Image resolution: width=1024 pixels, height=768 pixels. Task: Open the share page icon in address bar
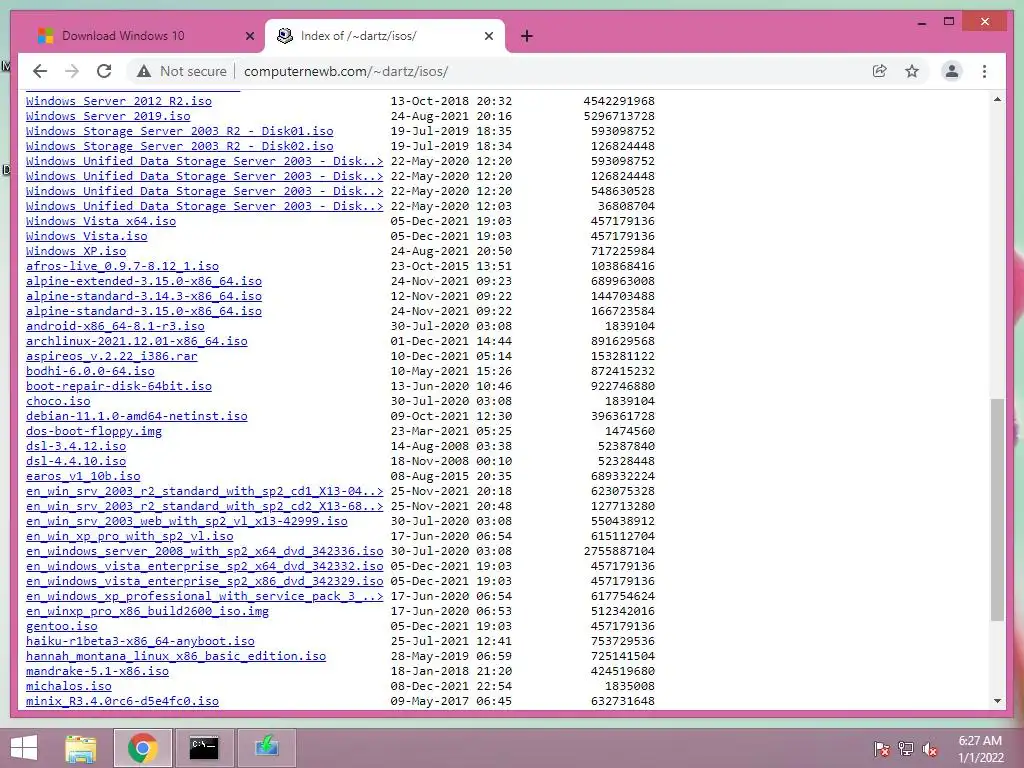click(x=880, y=71)
